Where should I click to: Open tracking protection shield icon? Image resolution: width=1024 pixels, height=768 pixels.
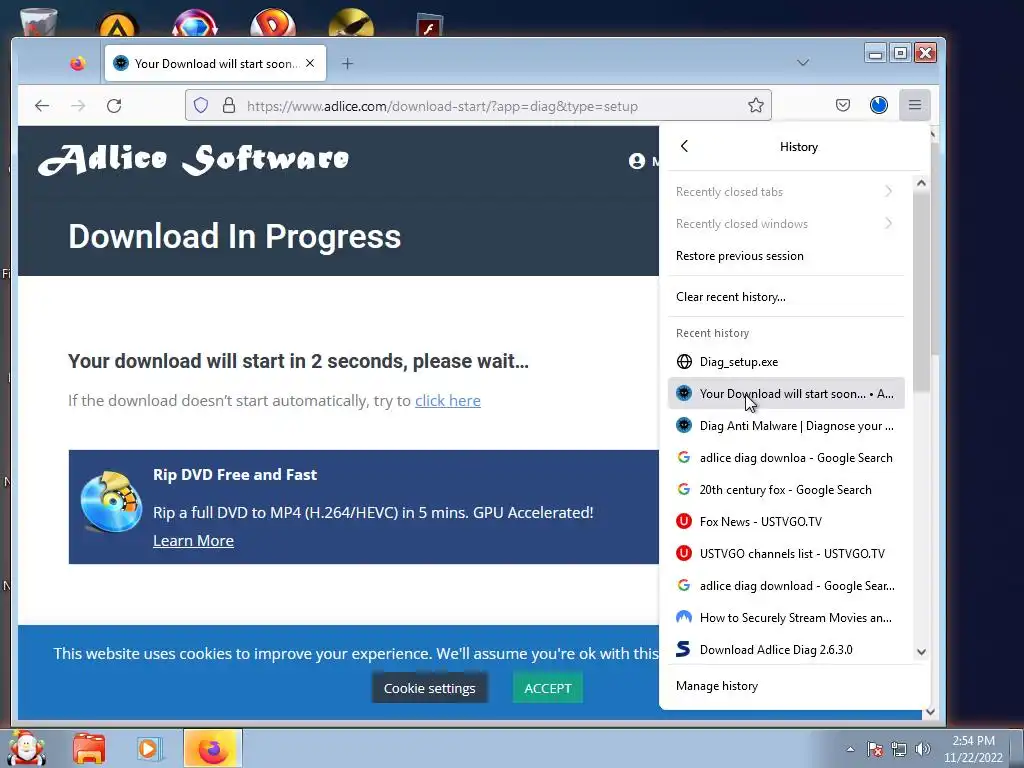[x=201, y=105]
